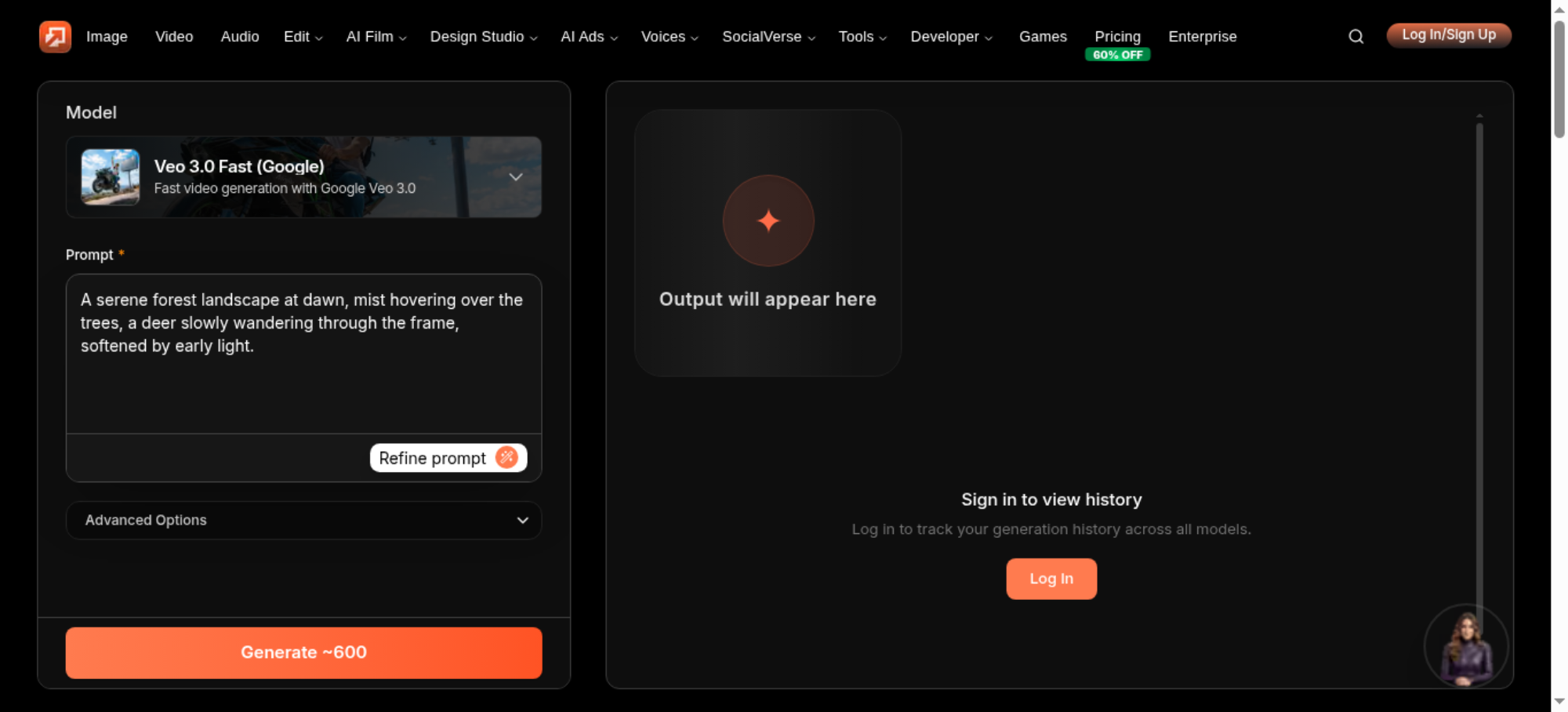The image size is (1568, 712).
Task: Open the AI Ads dropdown menu
Action: coord(589,36)
